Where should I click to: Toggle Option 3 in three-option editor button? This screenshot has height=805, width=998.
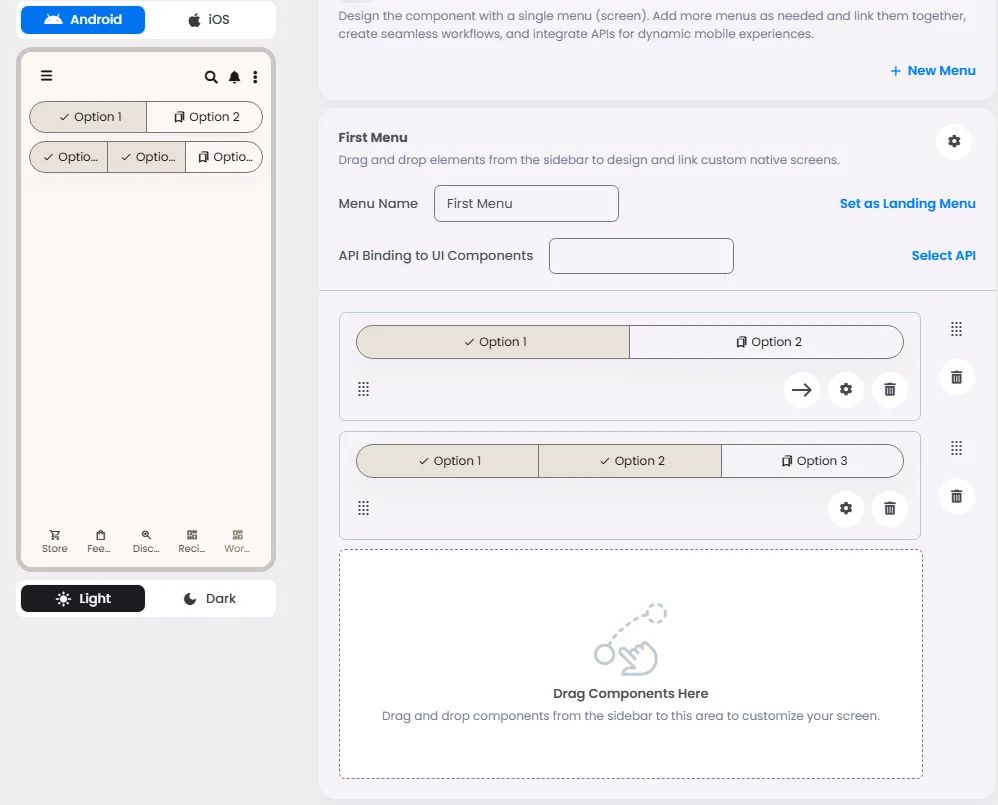pos(813,461)
